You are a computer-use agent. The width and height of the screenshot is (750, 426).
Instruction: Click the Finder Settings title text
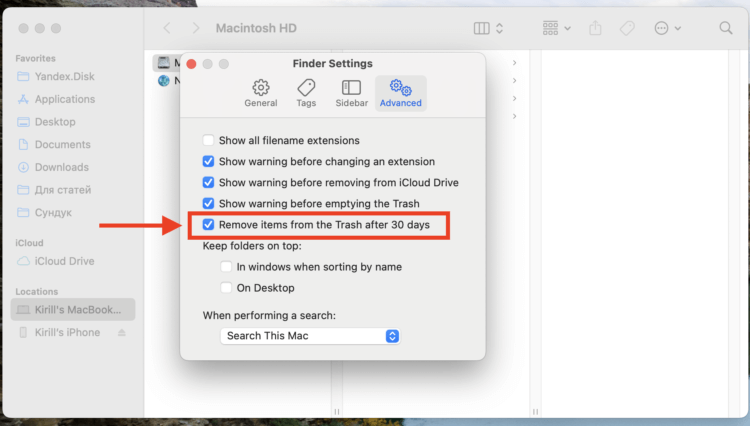332,64
